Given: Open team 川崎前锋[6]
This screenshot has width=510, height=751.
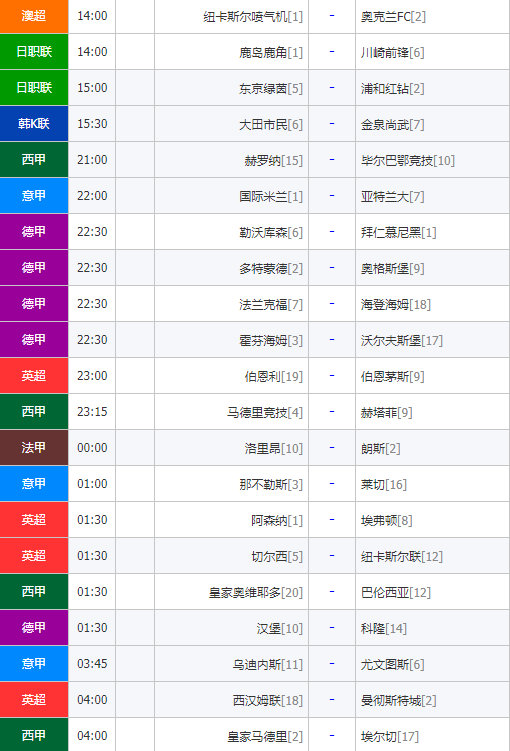Looking at the screenshot, I should click(393, 53).
